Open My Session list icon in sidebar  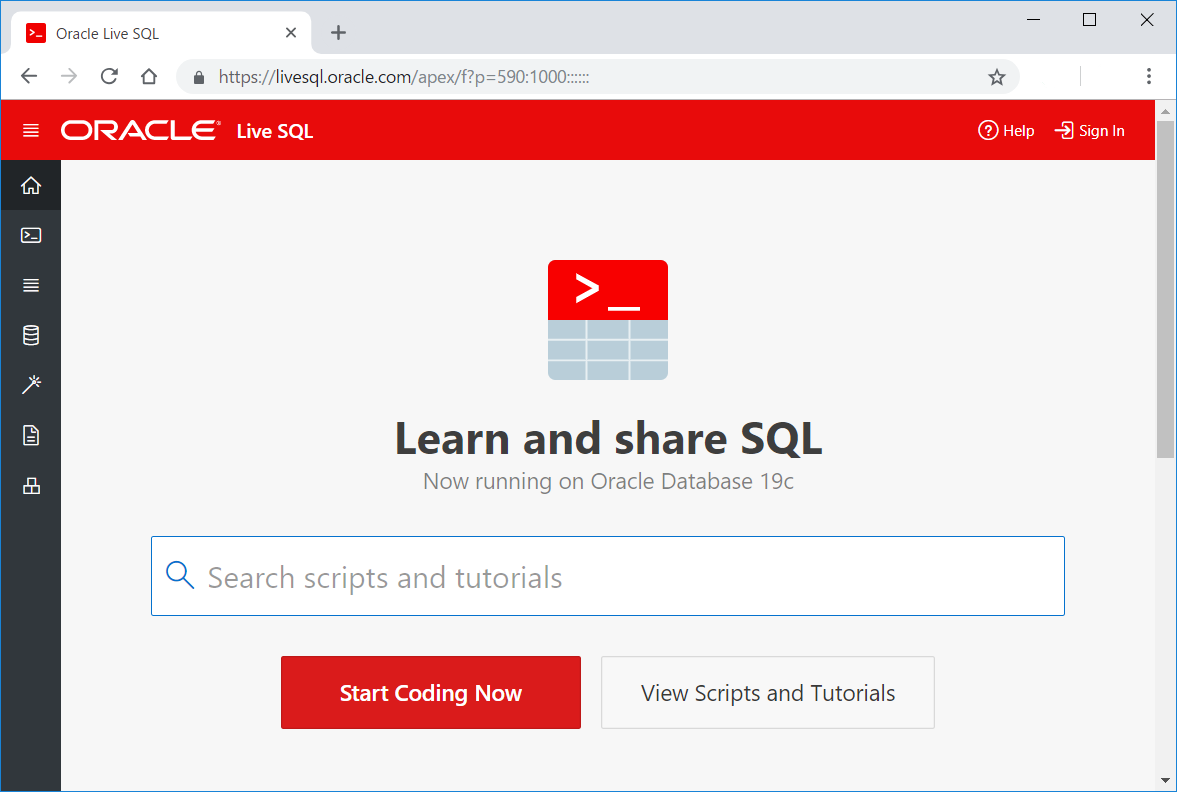(30, 285)
